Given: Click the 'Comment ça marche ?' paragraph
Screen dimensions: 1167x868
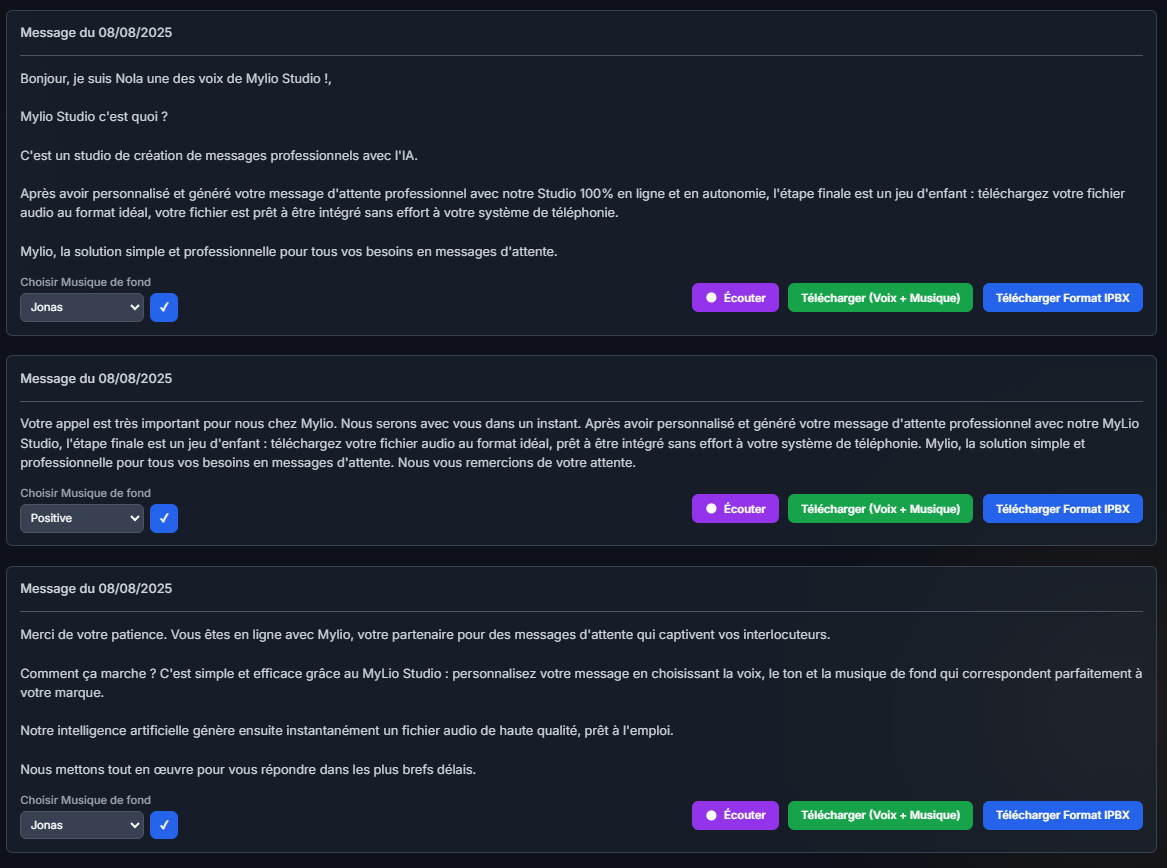Looking at the screenshot, I should click(580, 682).
